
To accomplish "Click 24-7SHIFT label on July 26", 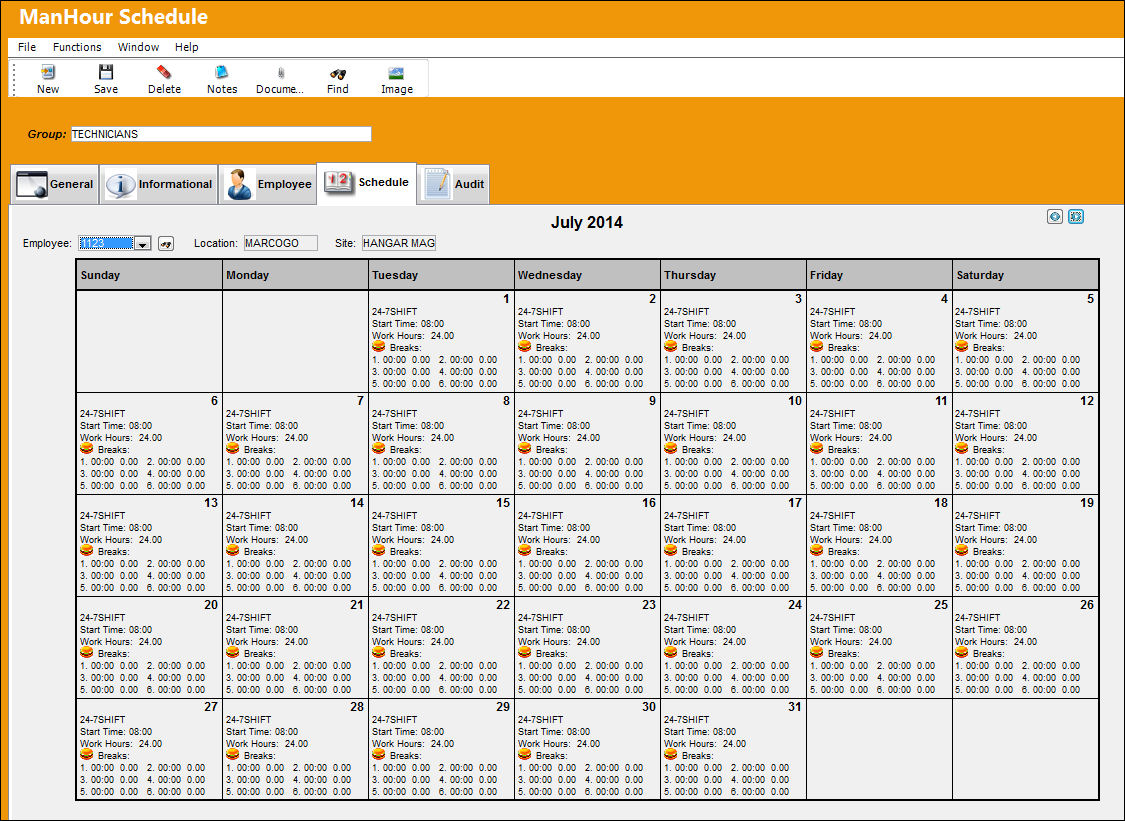I will (977, 617).
